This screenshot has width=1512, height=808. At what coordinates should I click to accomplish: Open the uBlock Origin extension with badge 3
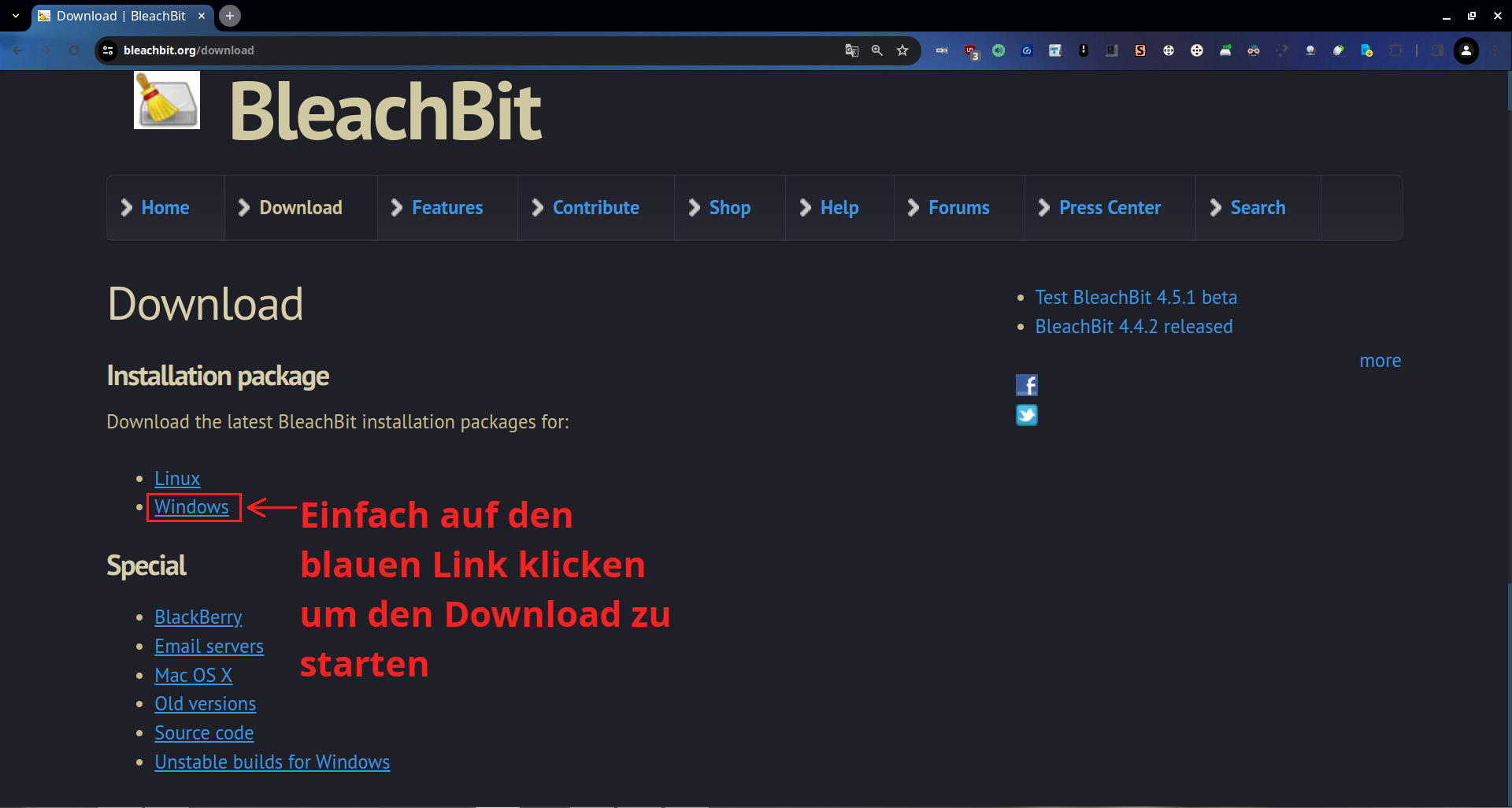[x=972, y=51]
